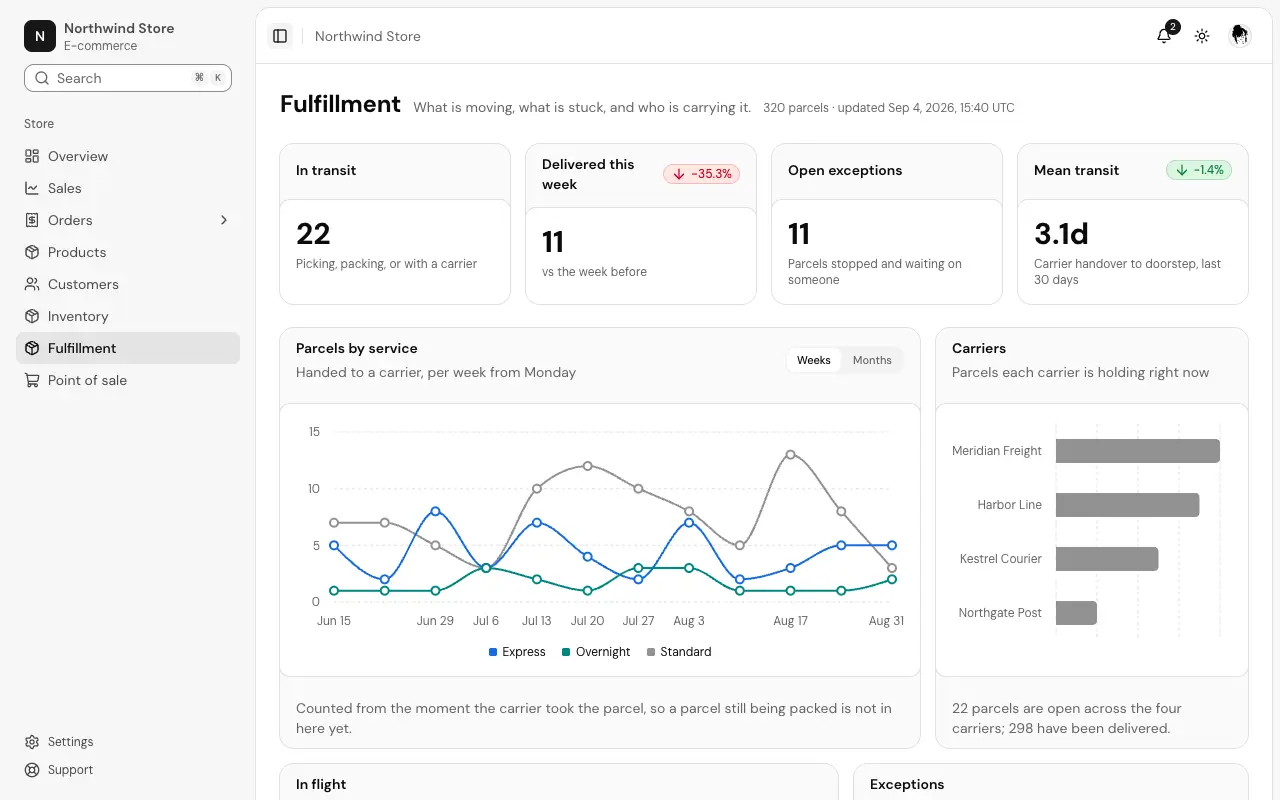This screenshot has width=1280, height=800.
Task: Go to Sales in sidebar
Action: click(x=128, y=188)
